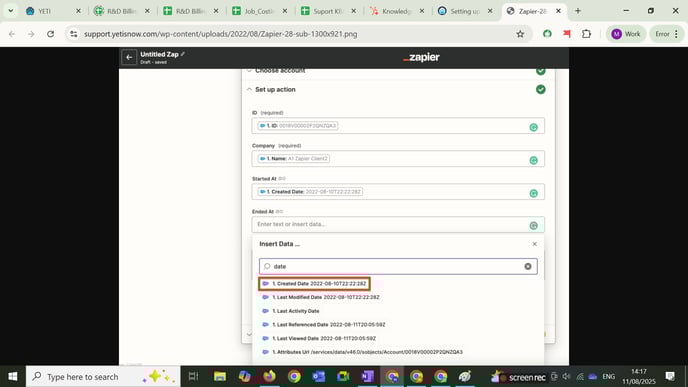Edit the Untitled Zap name pencil icon
Screen dimensions: 688x387
(x=183, y=54)
